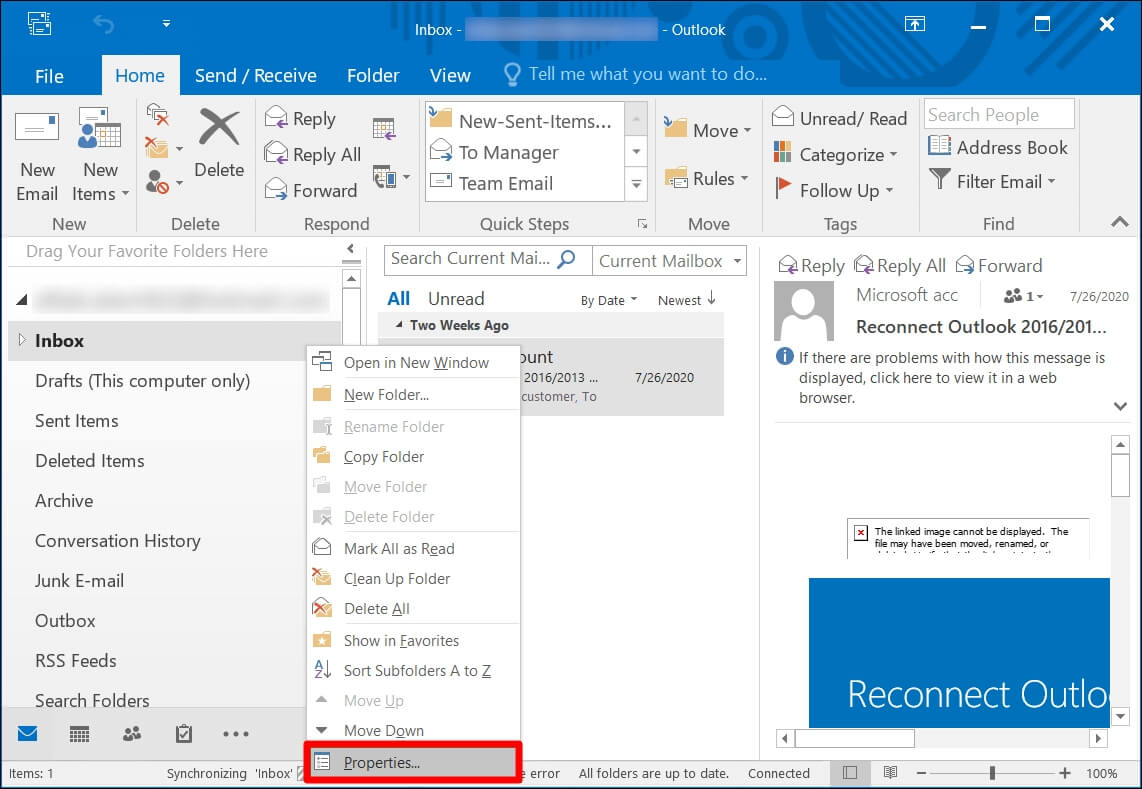
Task: Switch to People view icon
Action: point(132,734)
